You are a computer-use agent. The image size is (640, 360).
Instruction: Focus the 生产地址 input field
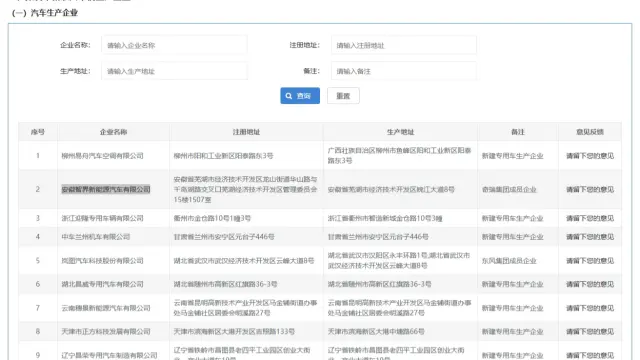coord(174,71)
